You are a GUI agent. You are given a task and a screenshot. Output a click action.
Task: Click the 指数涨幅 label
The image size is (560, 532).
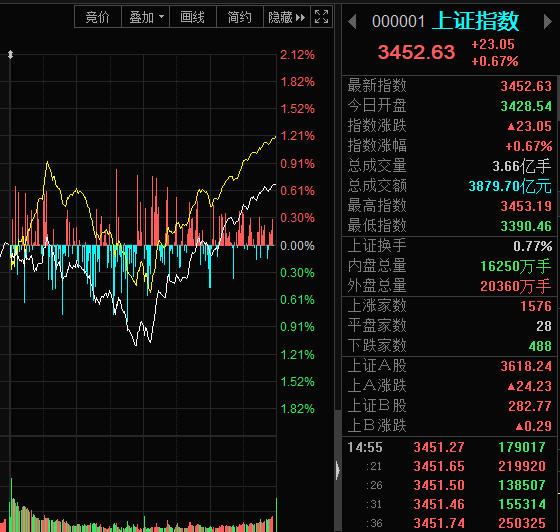click(x=377, y=146)
